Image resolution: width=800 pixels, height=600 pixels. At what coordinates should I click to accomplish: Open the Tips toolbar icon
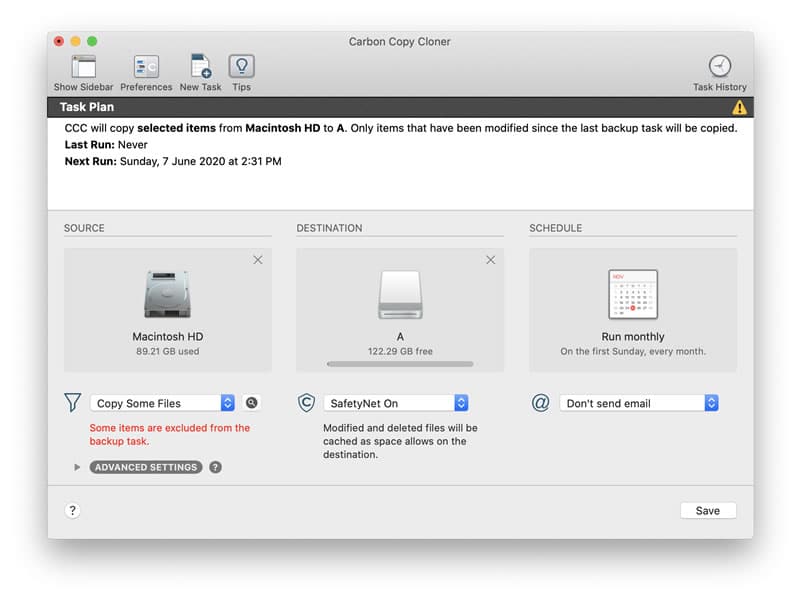click(x=241, y=67)
